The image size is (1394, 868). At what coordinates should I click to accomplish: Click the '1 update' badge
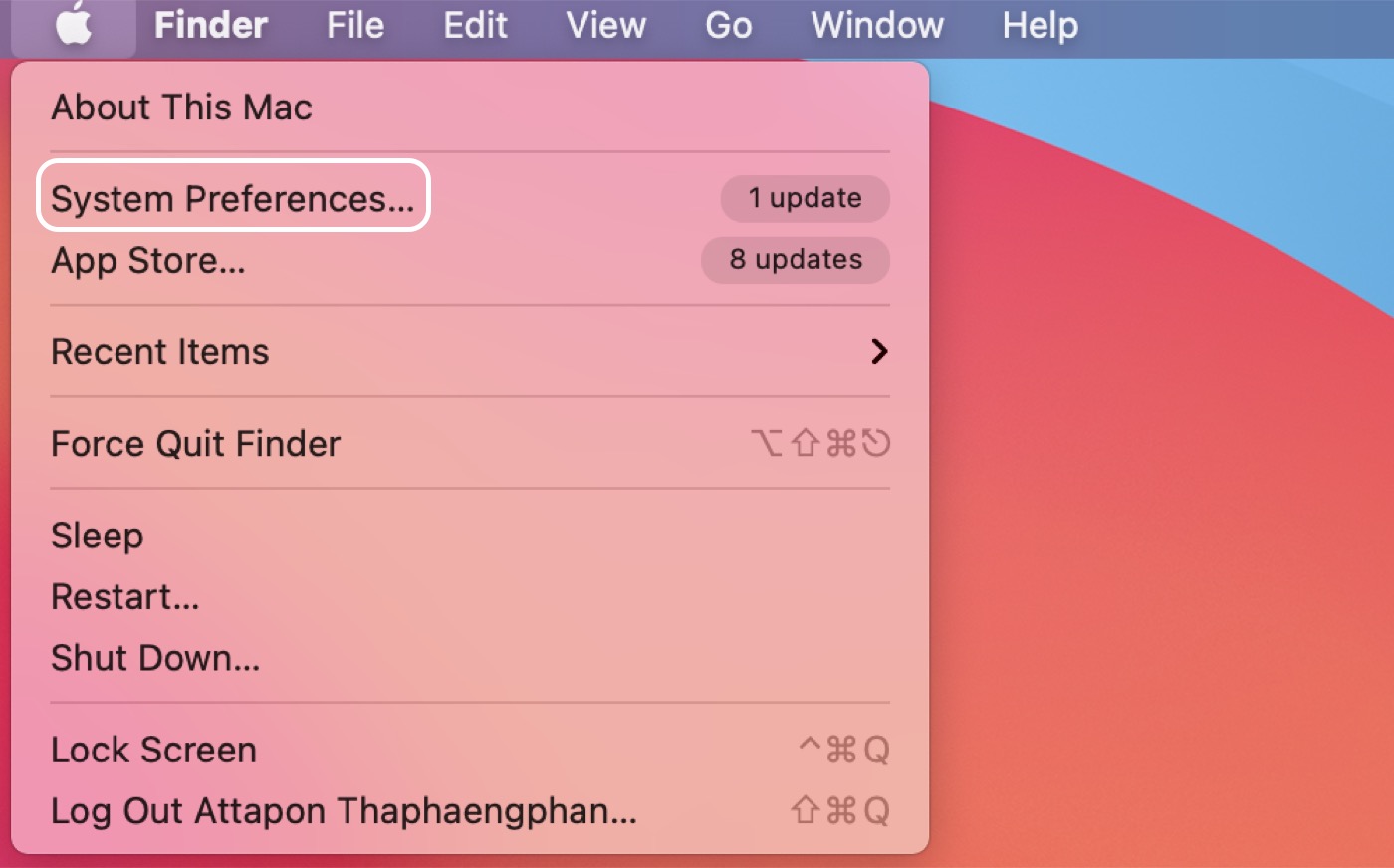[x=805, y=199]
